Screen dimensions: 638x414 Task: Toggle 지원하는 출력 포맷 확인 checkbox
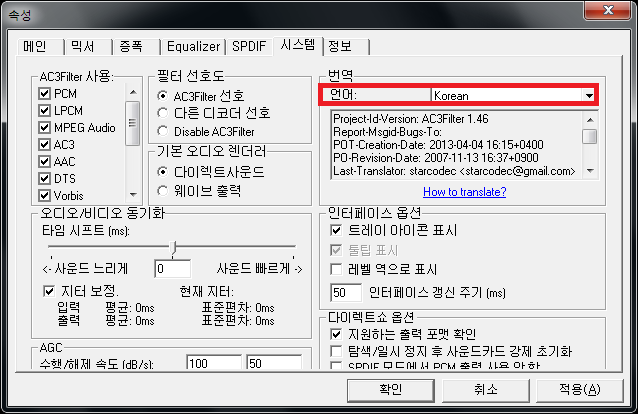click(x=336, y=335)
